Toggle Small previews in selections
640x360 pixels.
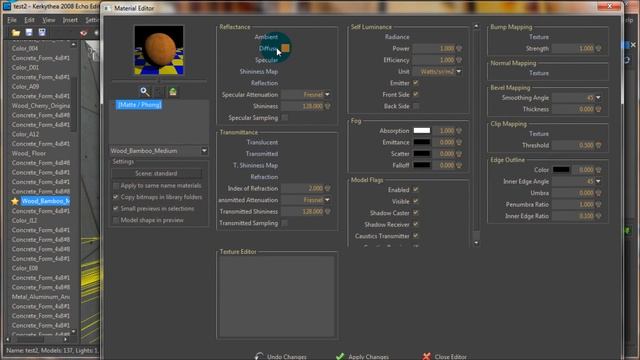(x=116, y=209)
